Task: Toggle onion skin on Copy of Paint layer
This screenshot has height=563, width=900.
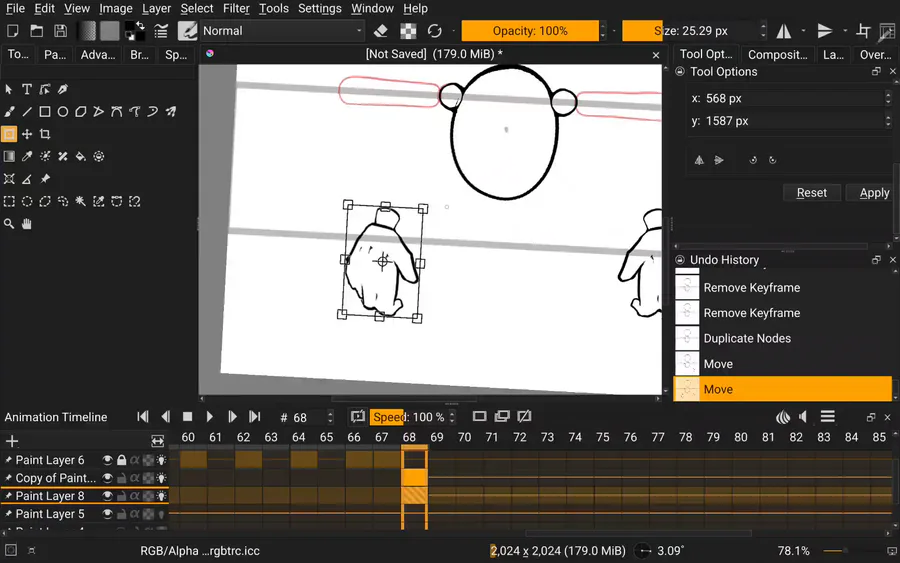Action: (x=162, y=477)
